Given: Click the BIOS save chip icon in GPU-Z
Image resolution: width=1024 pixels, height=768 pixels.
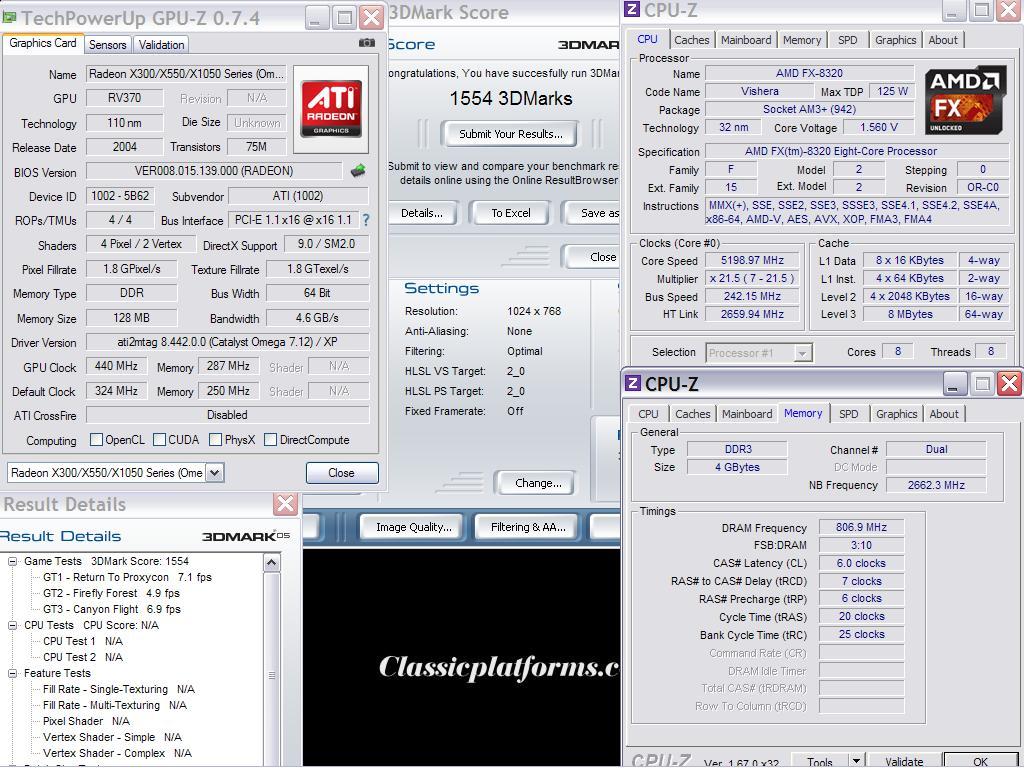Looking at the screenshot, I should click(358, 171).
